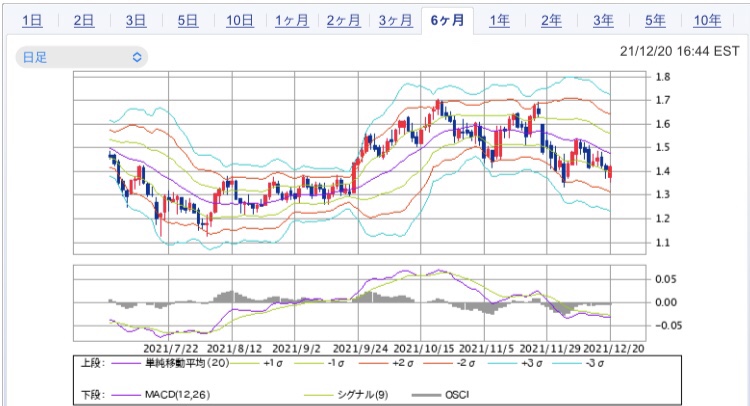Switch to the 3ヶ月 tab
This screenshot has height=406, width=750.
[396, 20]
